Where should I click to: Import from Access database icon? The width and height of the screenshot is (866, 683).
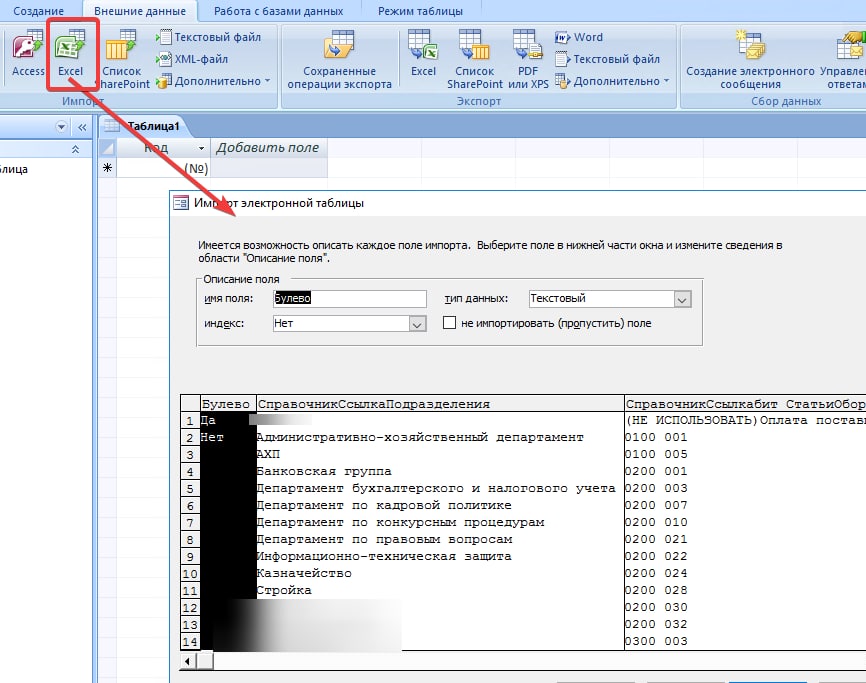[x=28, y=54]
